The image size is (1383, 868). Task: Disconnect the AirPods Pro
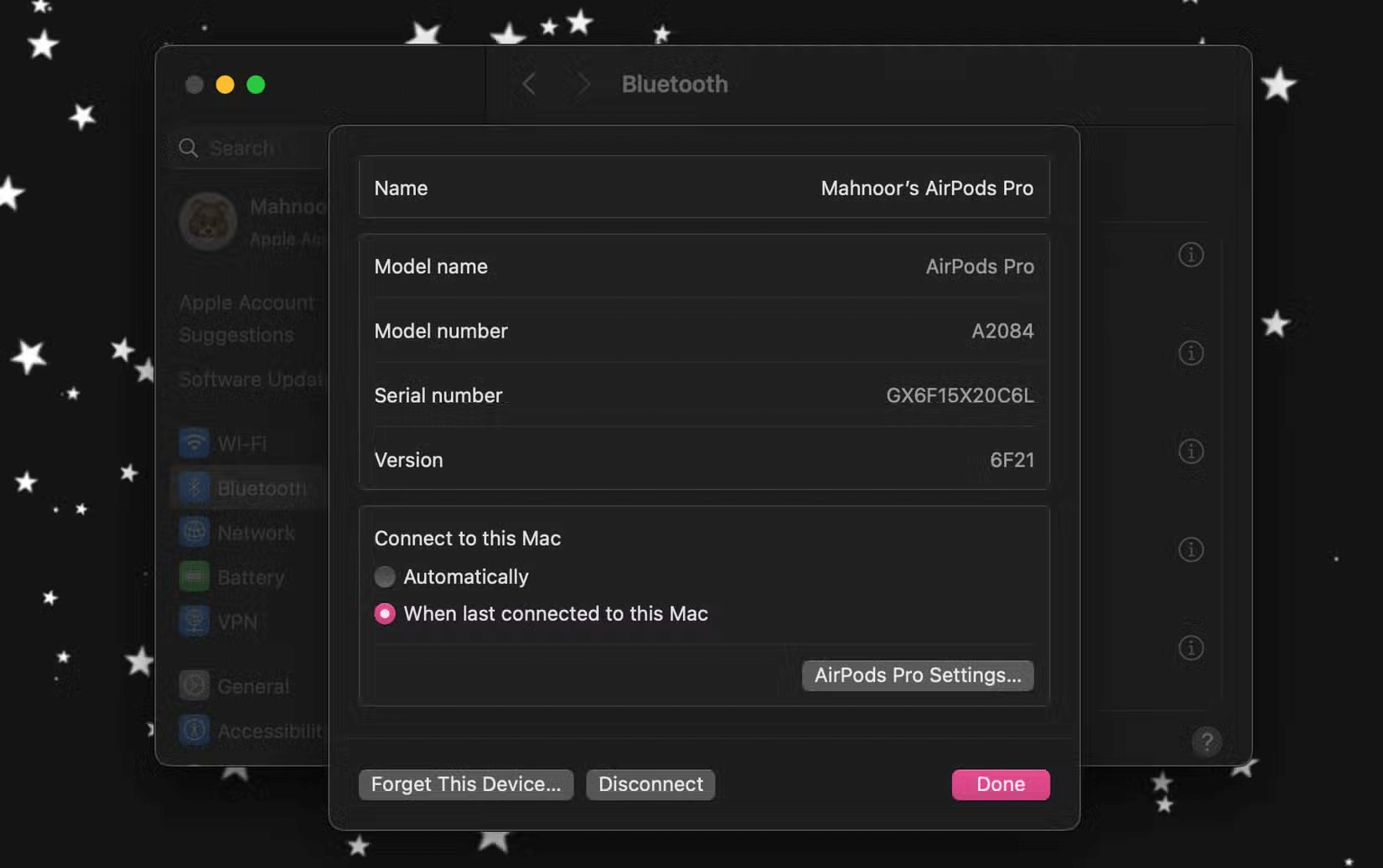(650, 784)
